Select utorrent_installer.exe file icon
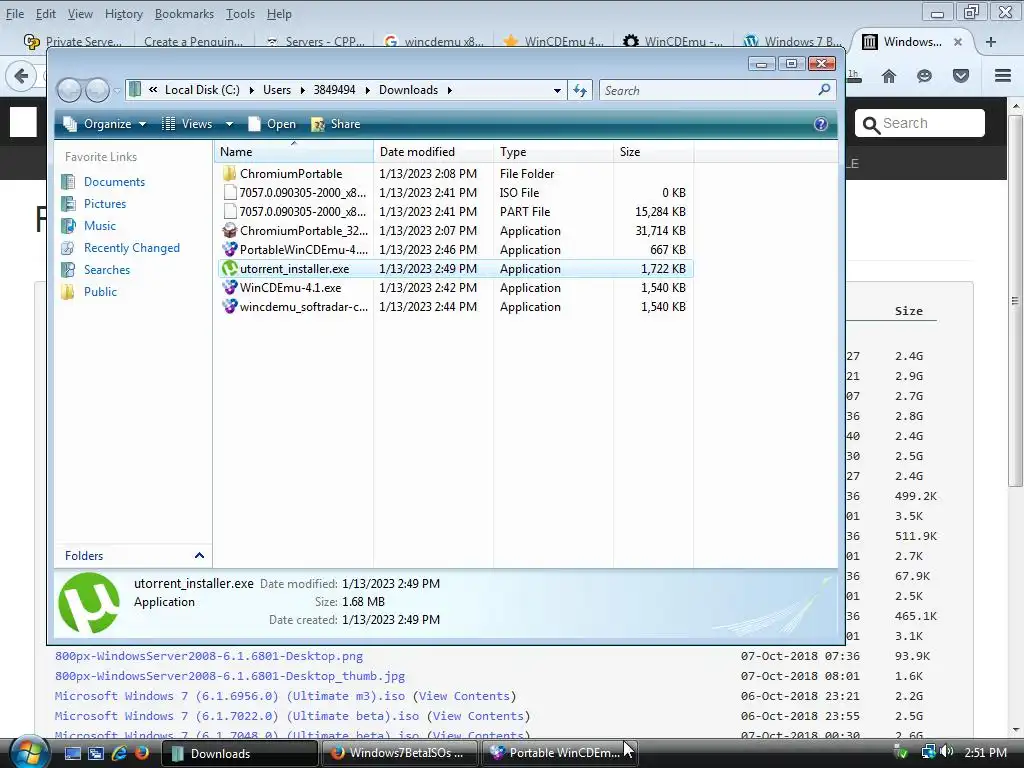This screenshot has height=768, width=1024. [229, 268]
